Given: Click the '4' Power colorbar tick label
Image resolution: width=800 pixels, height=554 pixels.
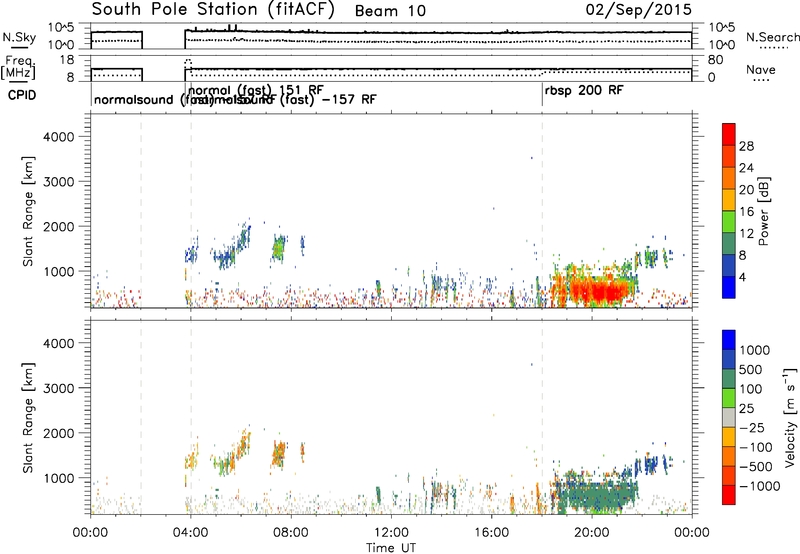Looking at the screenshot, I should point(743,277).
